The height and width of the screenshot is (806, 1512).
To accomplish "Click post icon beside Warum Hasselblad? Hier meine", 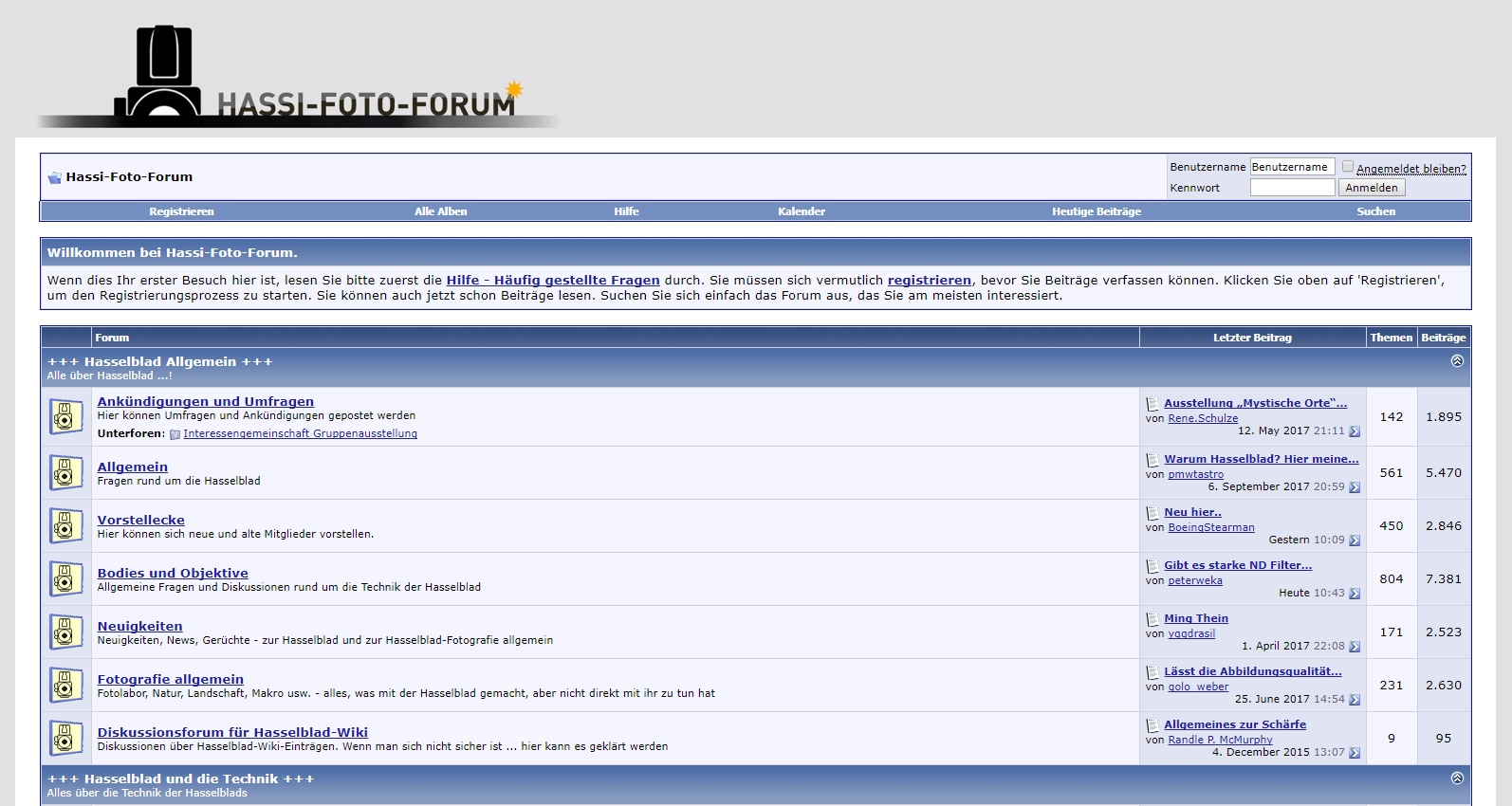I will 1152,460.
